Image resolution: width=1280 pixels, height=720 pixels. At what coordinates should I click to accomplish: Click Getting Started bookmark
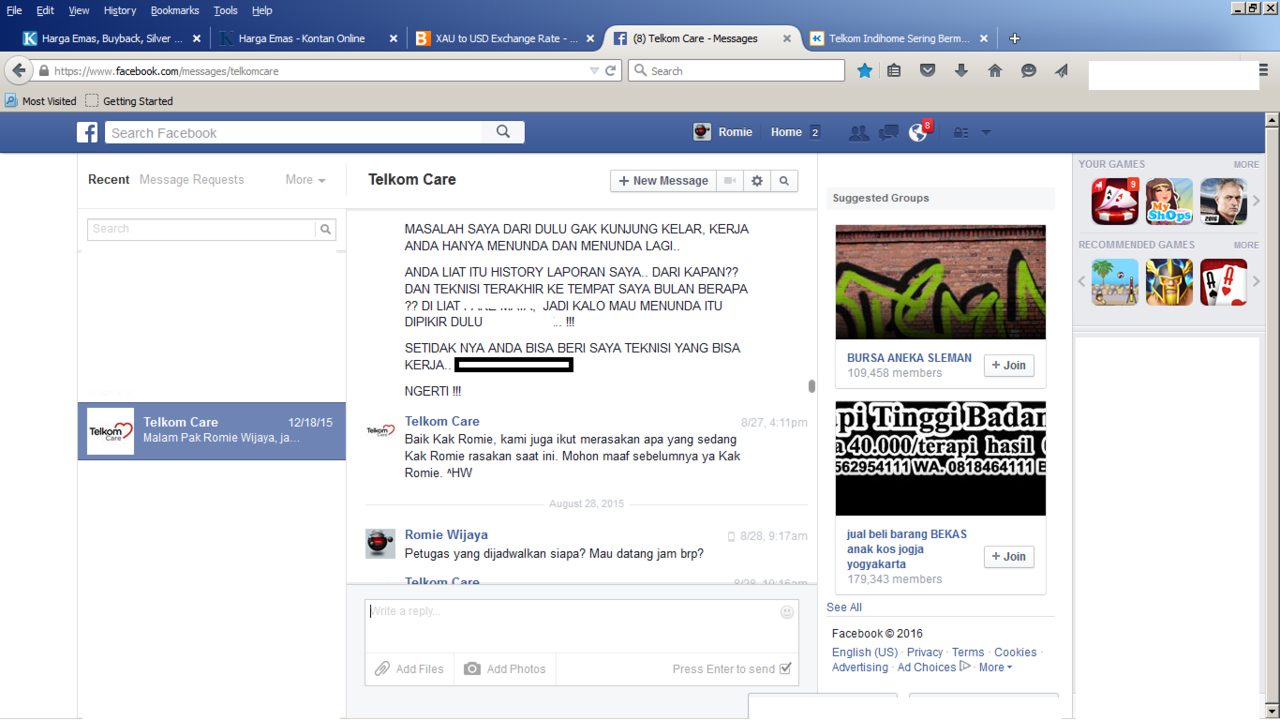[x=129, y=101]
